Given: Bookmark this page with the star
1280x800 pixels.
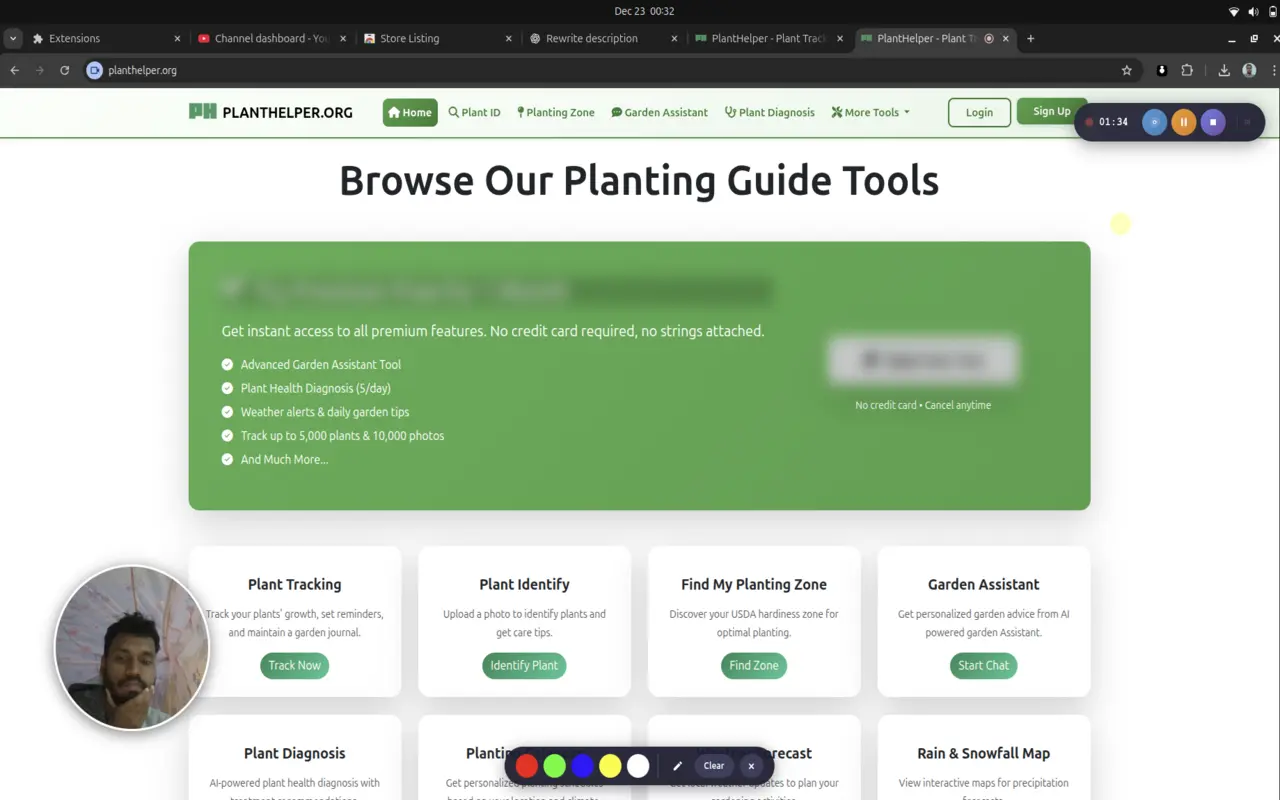Looking at the screenshot, I should (1127, 70).
